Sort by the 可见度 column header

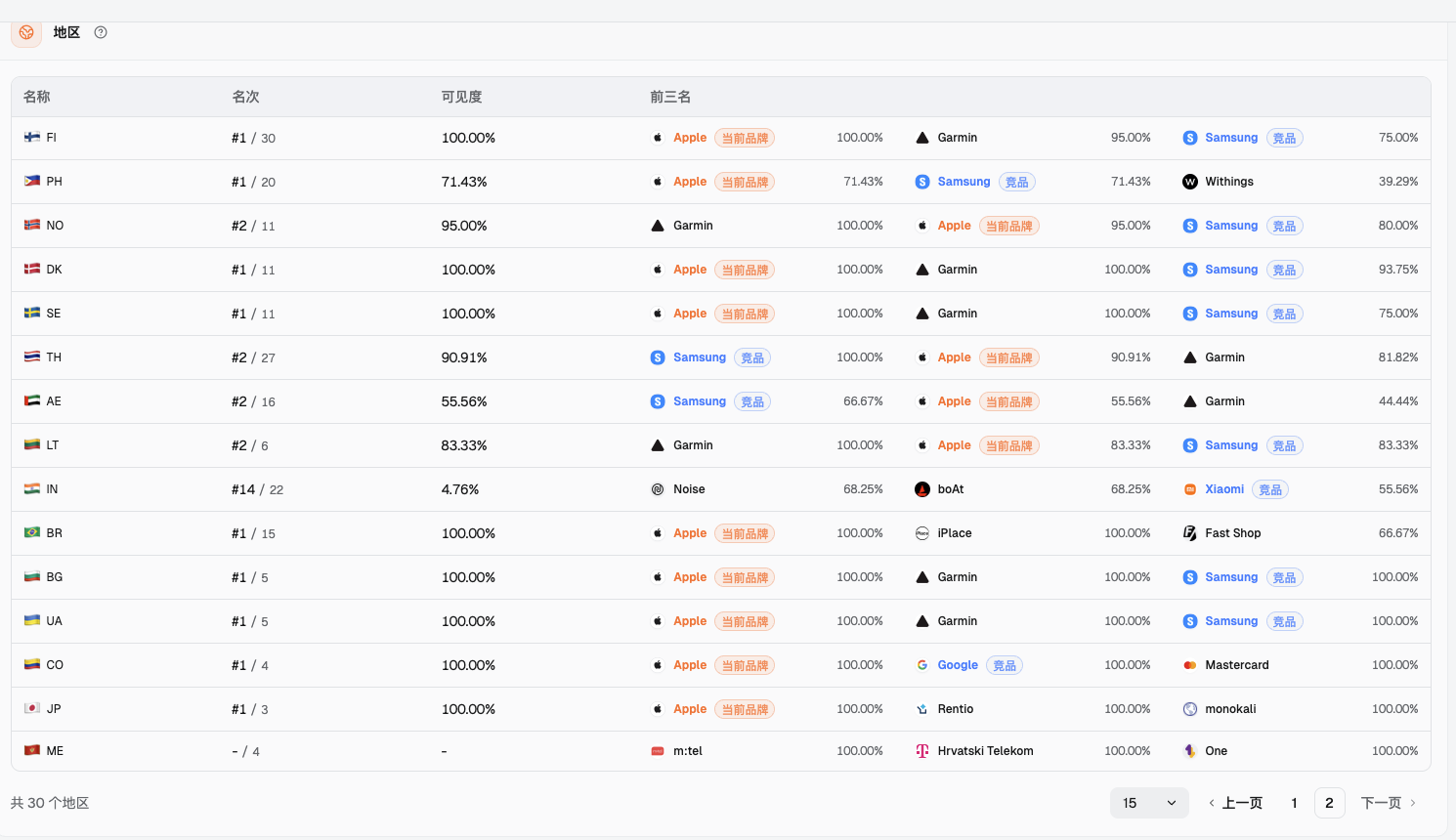462,97
